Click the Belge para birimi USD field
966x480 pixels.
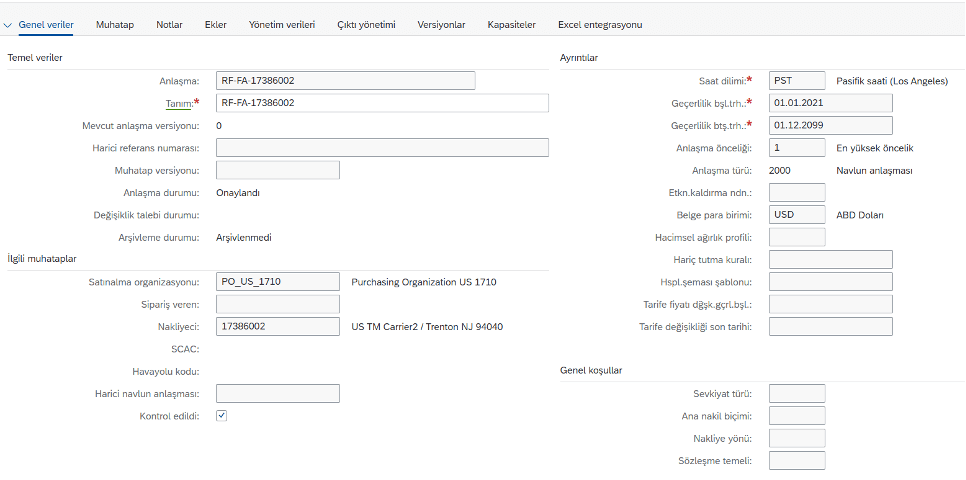pos(797,215)
